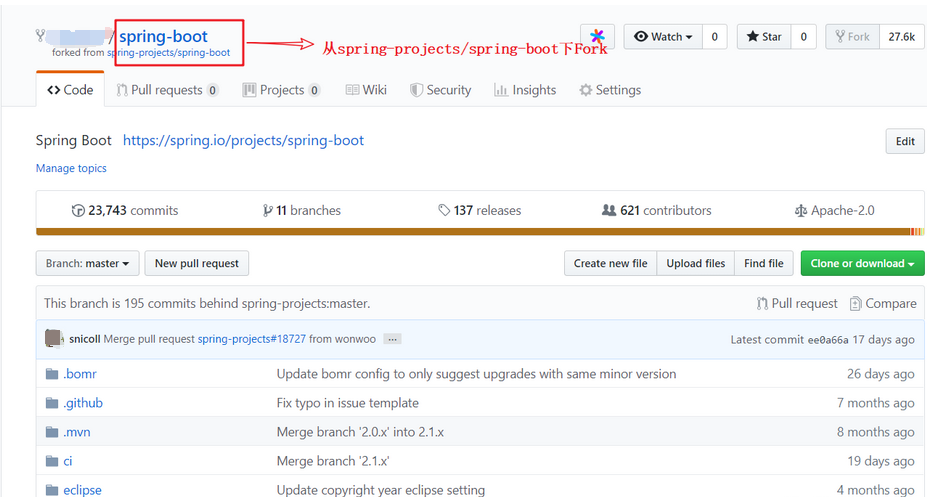Open the spring-projects#18727 pull request link
Screen dimensions: 927x497
click(252, 339)
